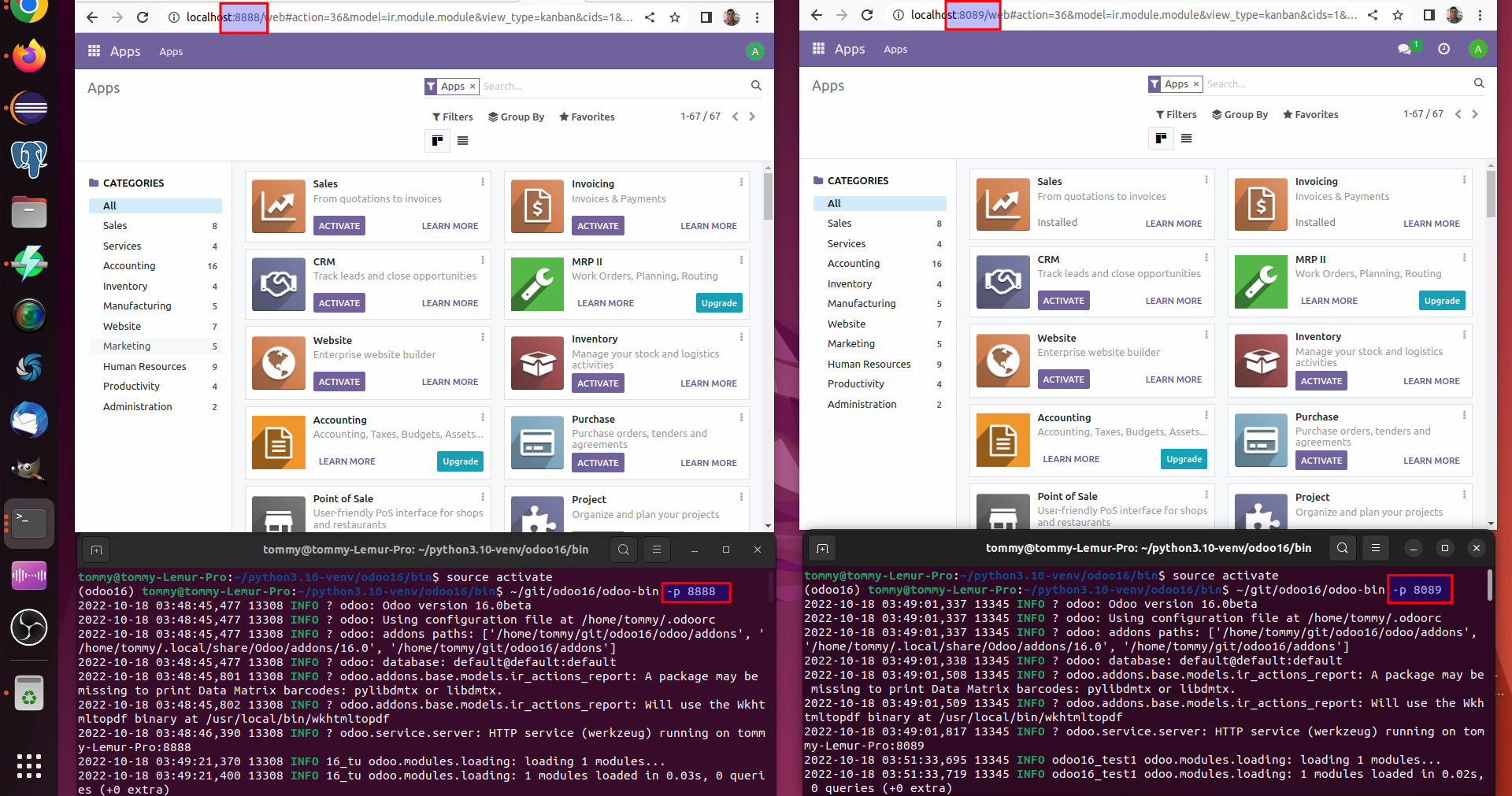Click Upgrade on MRP II in right window

click(x=1441, y=301)
